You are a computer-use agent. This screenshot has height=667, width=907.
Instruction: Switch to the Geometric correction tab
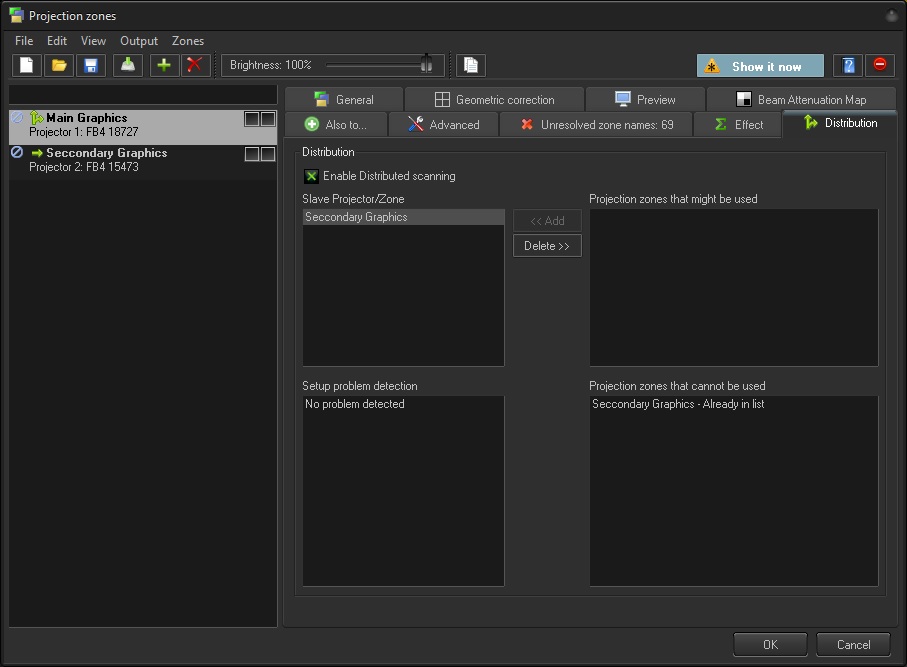[494, 100]
